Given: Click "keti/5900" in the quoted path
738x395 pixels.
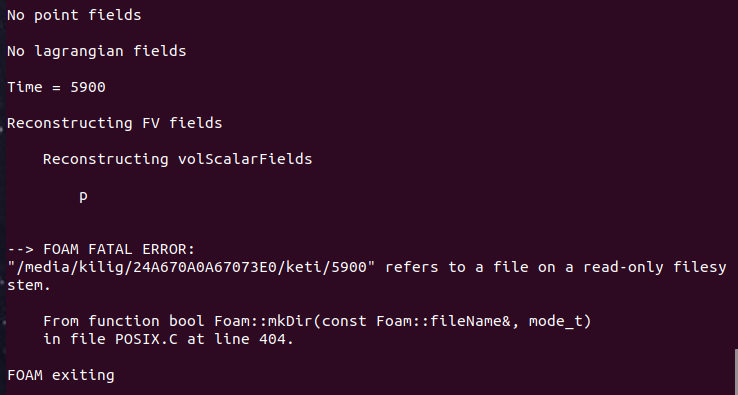Looking at the screenshot, I should click(326, 267).
